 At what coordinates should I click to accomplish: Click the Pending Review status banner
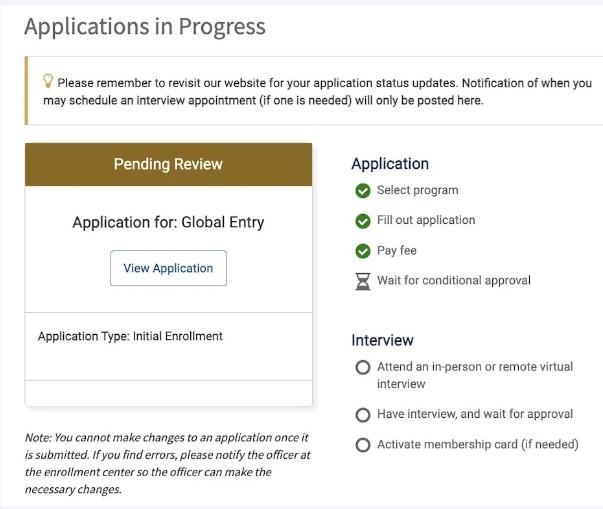[x=168, y=164]
